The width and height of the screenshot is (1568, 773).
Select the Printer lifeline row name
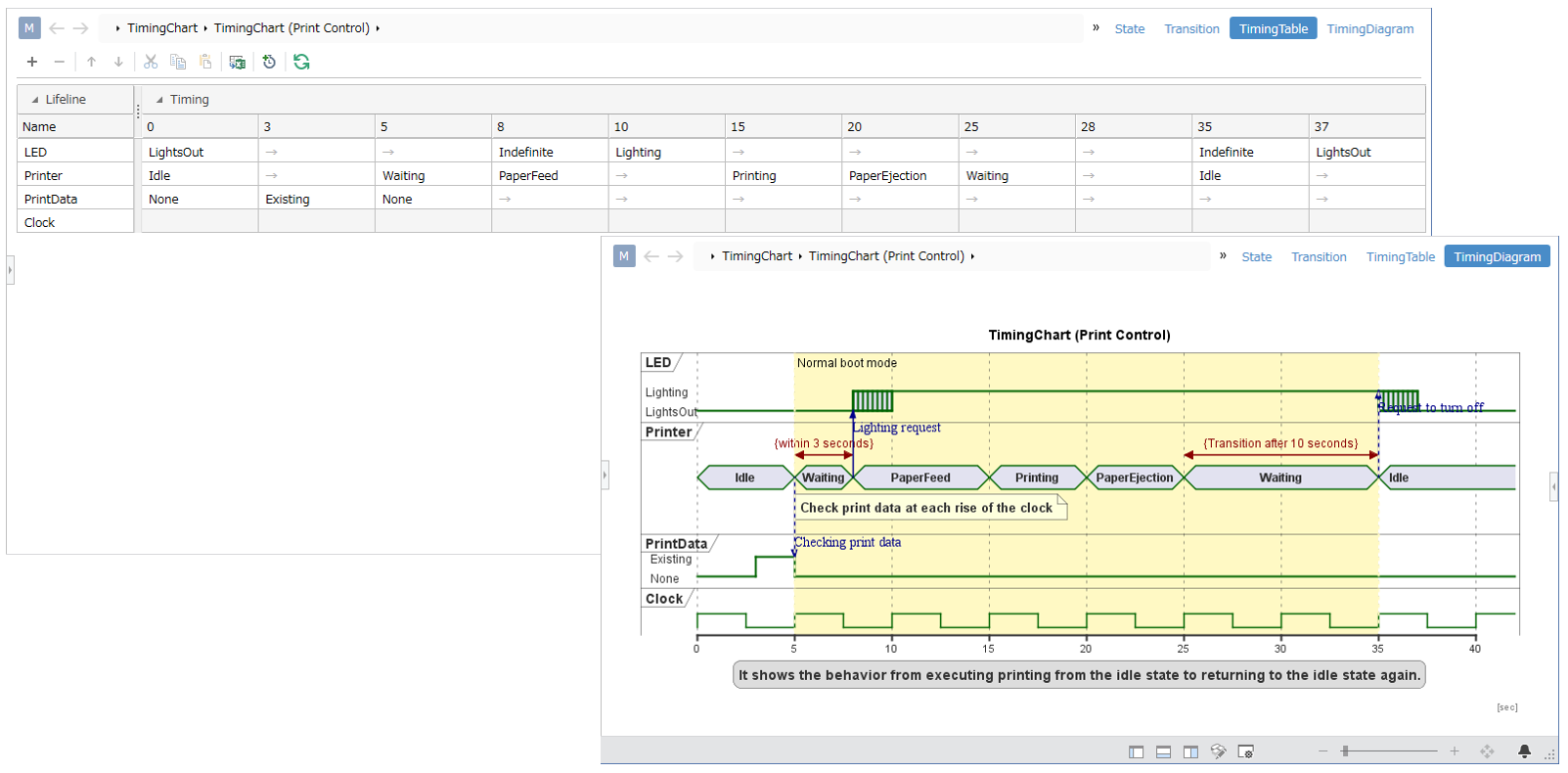(75, 175)
